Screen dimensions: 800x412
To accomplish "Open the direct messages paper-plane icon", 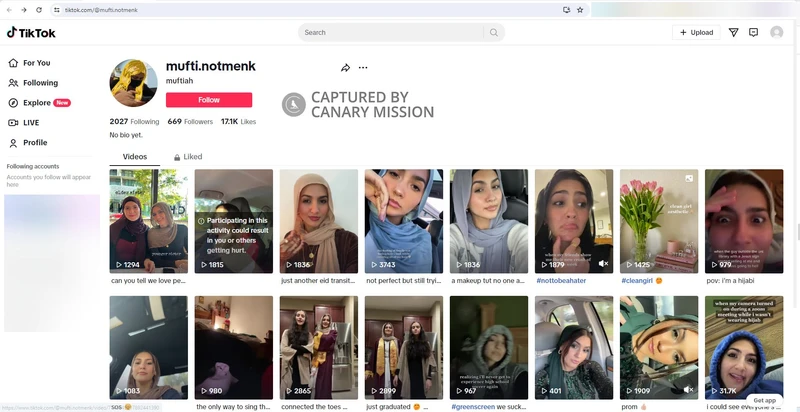I will point(733,32).
